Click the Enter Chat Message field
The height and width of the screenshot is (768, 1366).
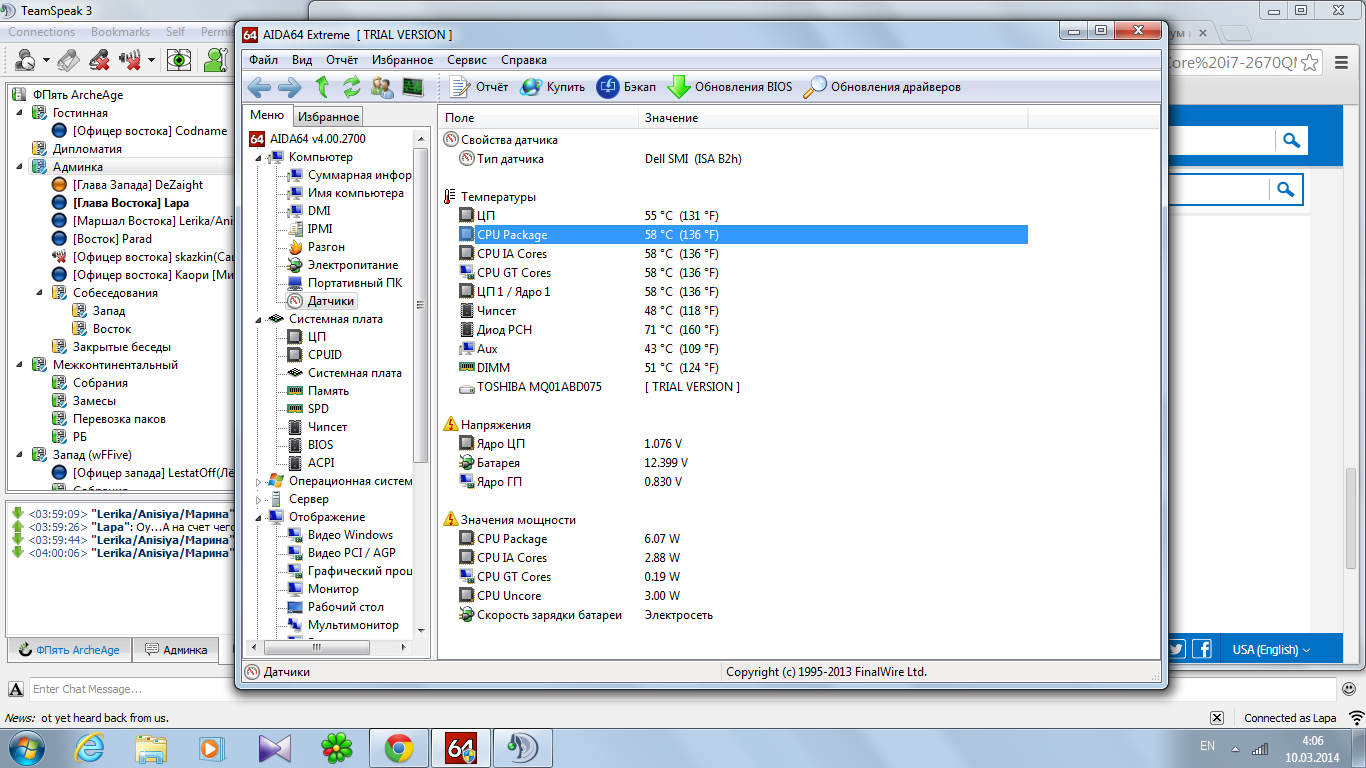tap(683, 689)
